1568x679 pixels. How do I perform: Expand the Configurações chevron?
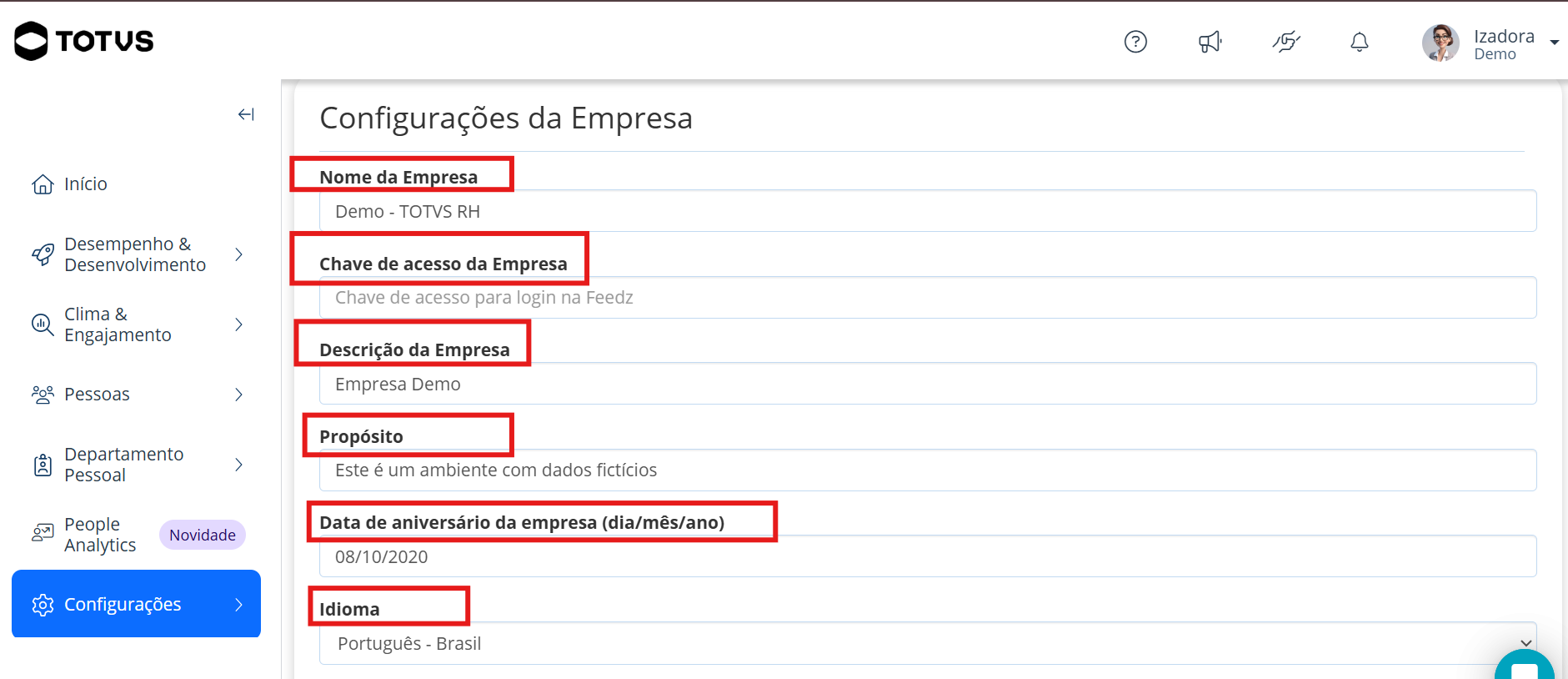pyautogui.click(x=239, y=605)
